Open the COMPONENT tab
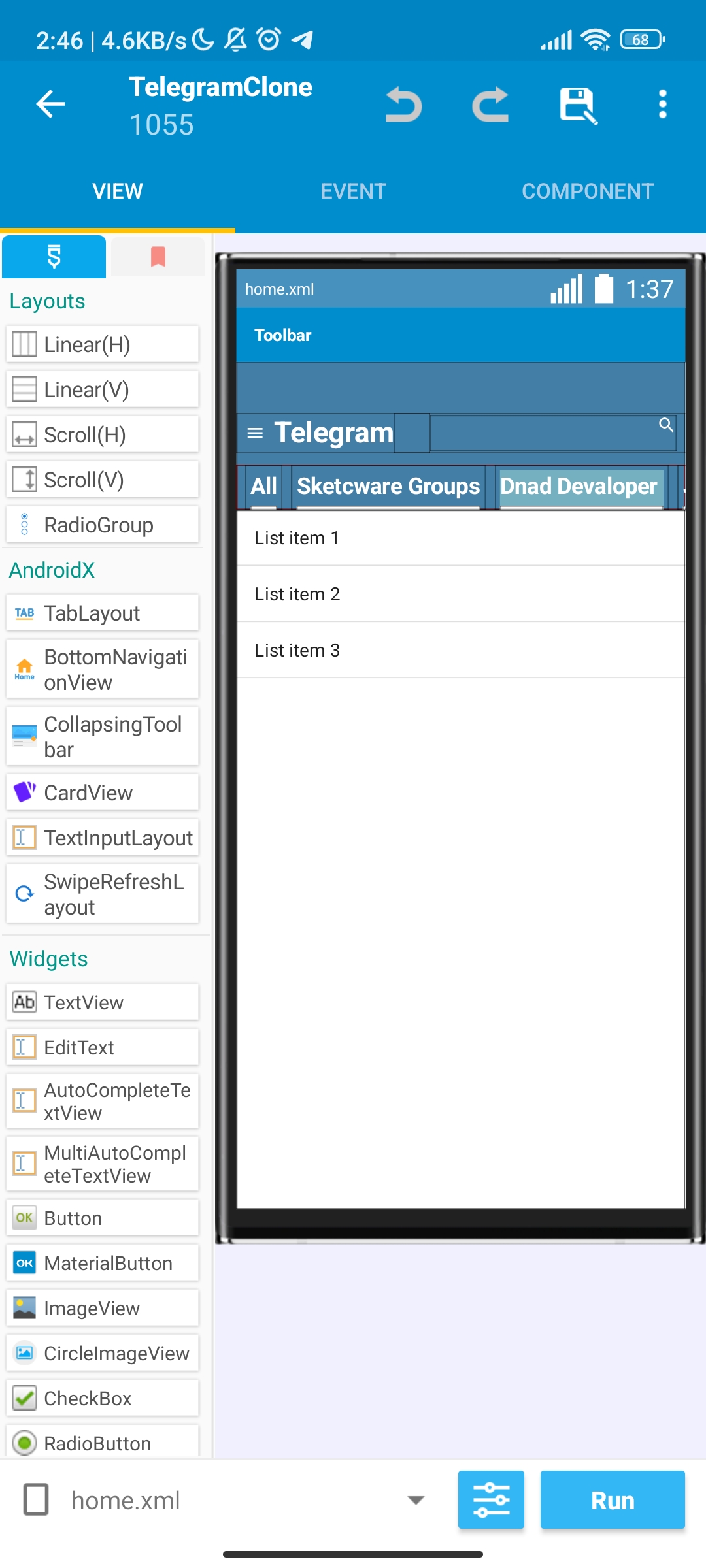This screenshot has width=706, height=1568. 588,191
